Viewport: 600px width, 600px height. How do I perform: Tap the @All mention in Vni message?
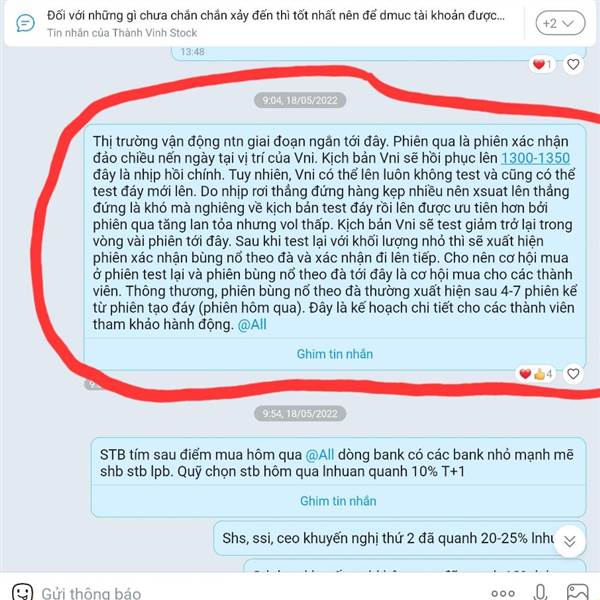point(252,324)
